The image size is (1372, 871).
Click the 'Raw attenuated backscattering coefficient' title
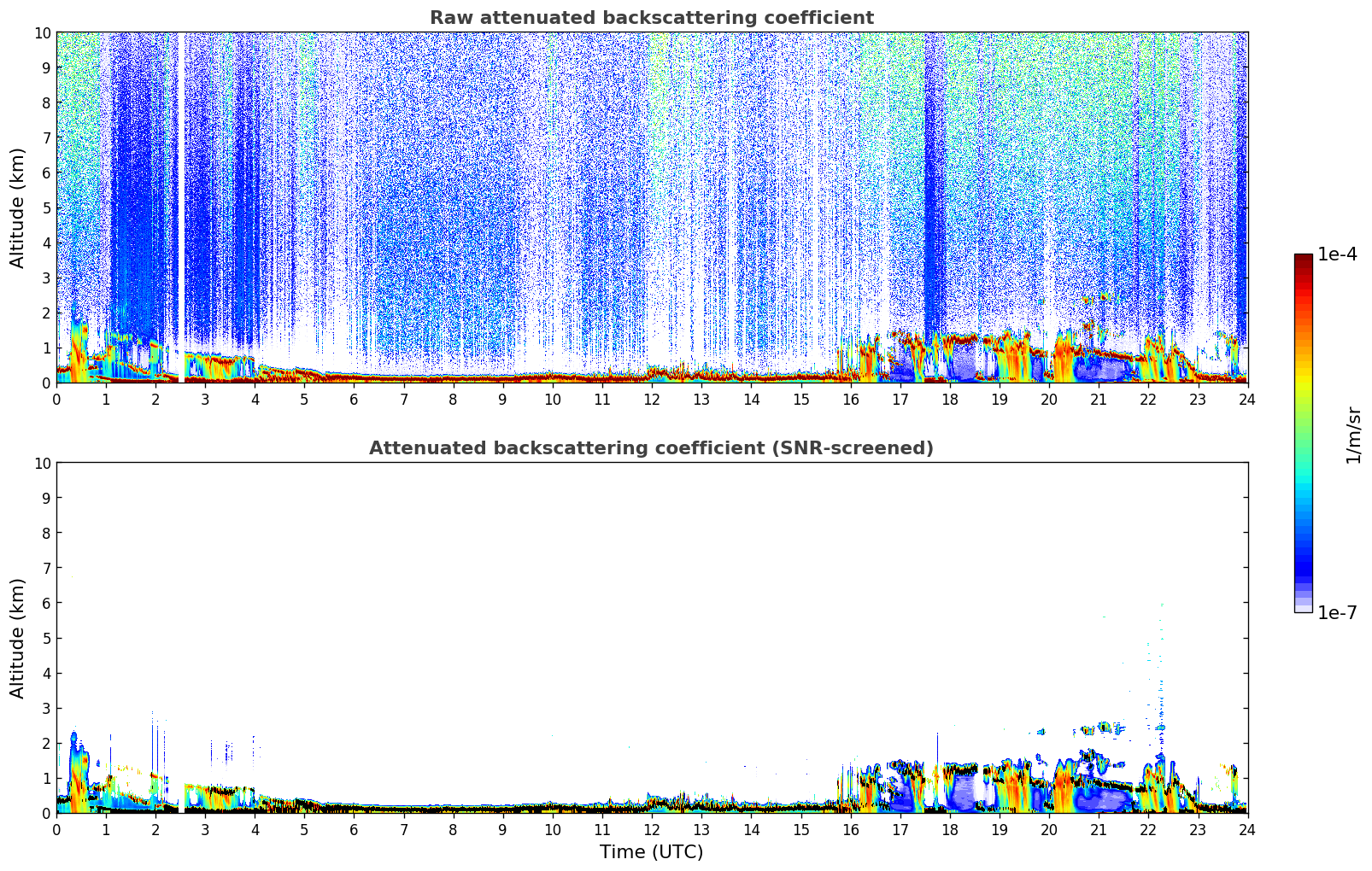point(651,18)
